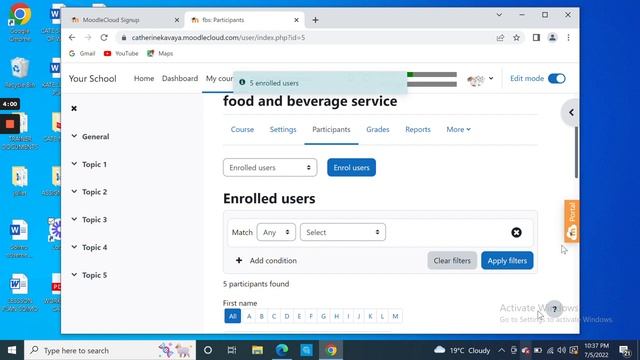The width and height of the screenshot is (640, 360).
Task: Filter first name by letter B
Action: coord(261,316)
